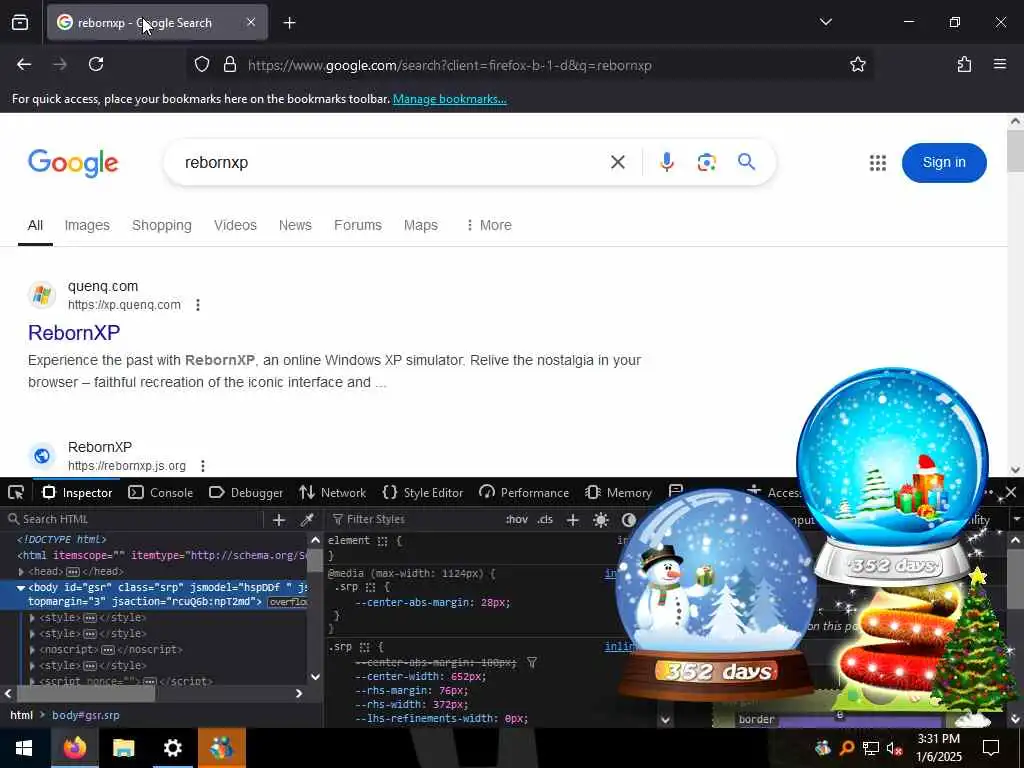This screenshot has height=768, width=1024.
Task: Switch to Performance devtools tab
Action: tap(523, 492)
